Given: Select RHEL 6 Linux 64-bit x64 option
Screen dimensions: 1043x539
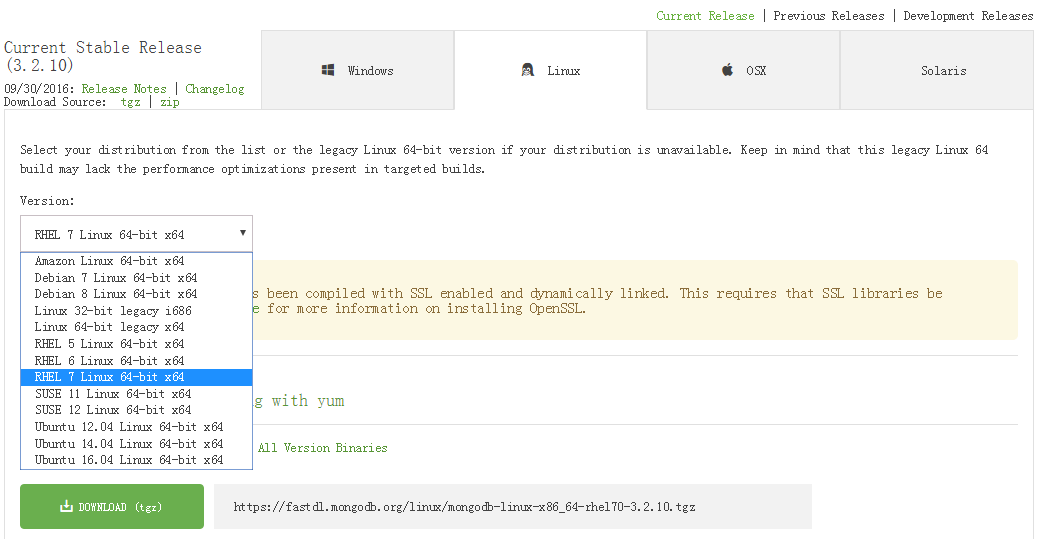Looking at the screenshot, I should click(136, 361).
